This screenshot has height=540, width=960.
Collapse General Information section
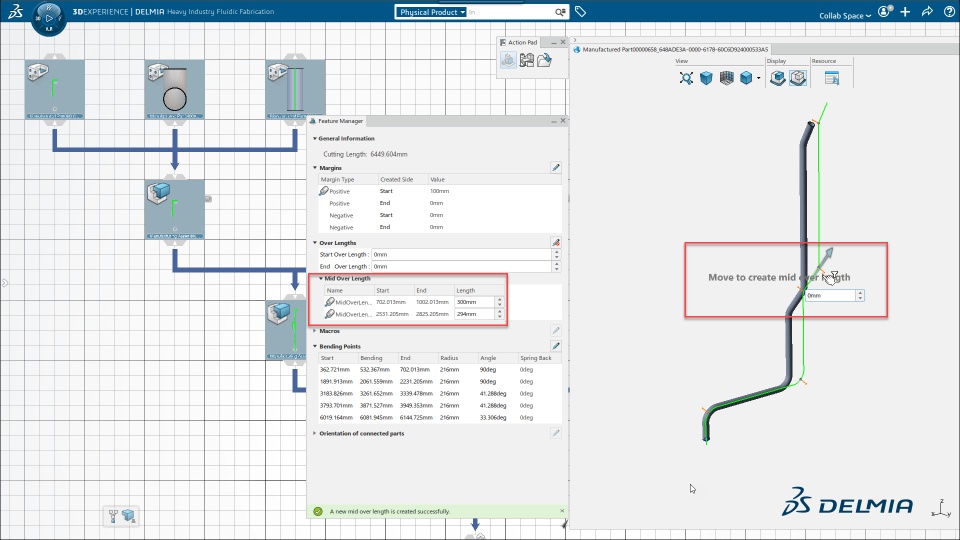[x=315, y=138]
